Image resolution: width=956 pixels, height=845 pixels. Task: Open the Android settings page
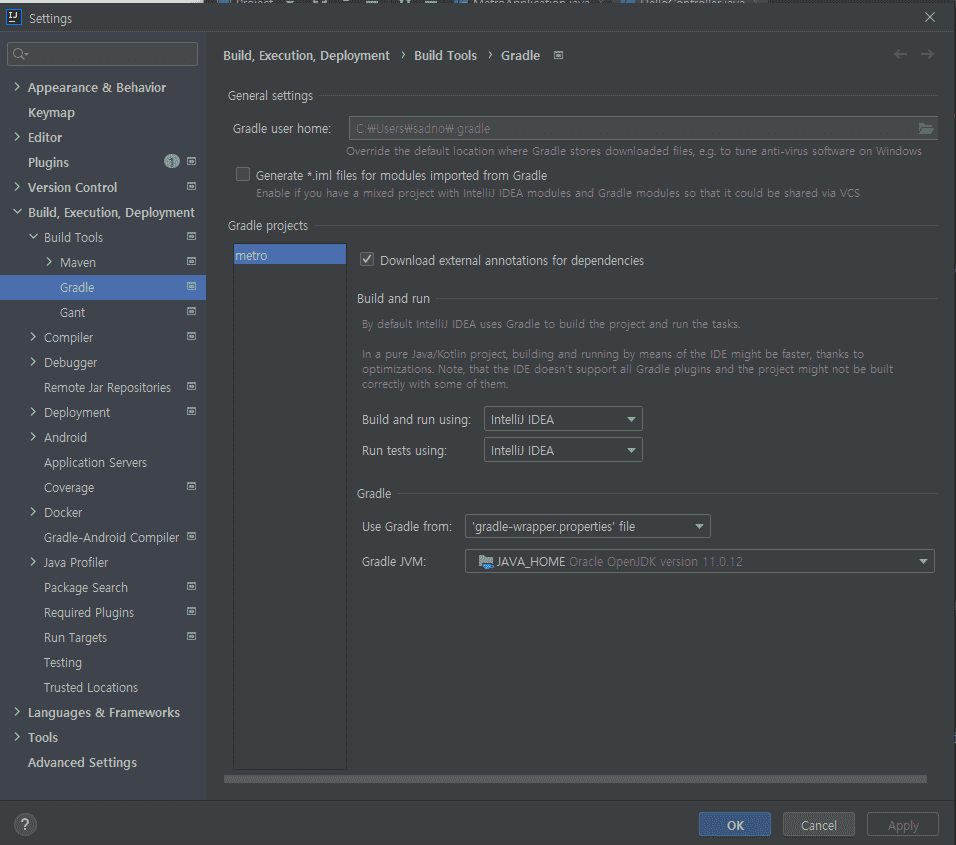click(x=65, y=438)
